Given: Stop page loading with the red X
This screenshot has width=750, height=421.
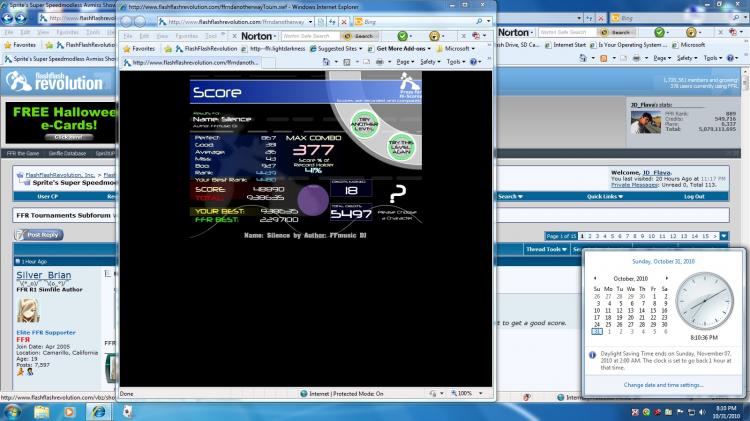Looking at the screenshot, I should click(343, 22).
